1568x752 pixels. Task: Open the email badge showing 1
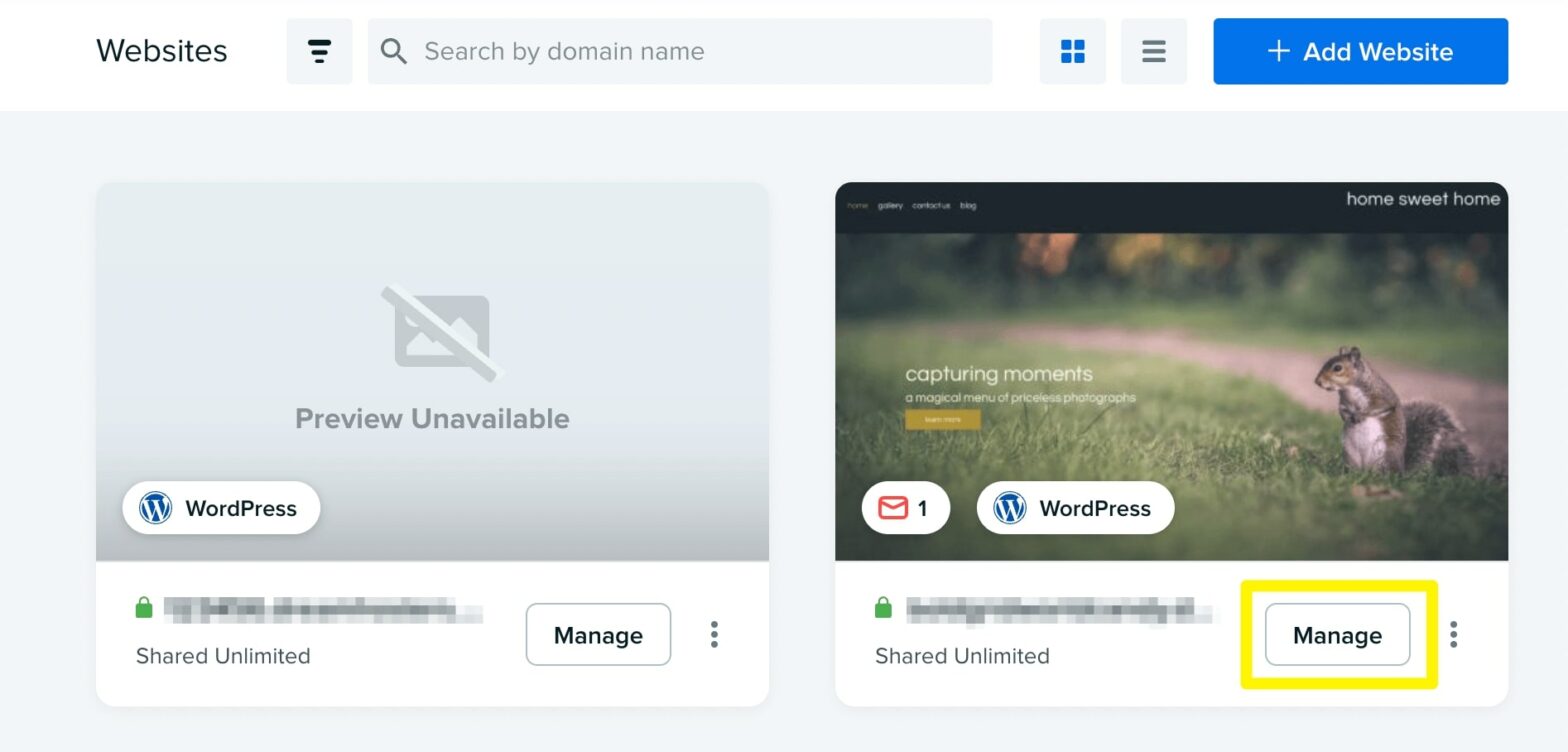tap(905, 508)
